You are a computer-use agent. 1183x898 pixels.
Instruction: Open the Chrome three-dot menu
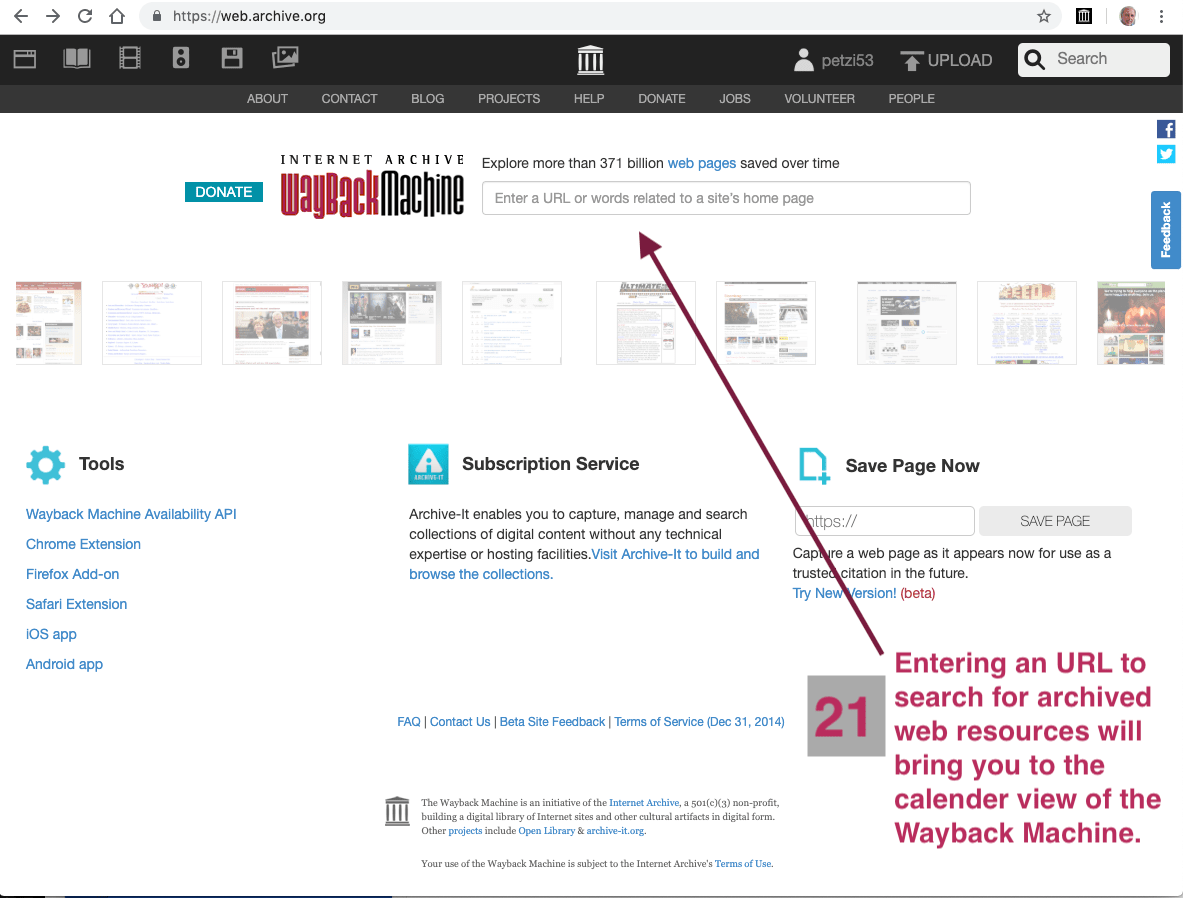(x=1161, y=16)
